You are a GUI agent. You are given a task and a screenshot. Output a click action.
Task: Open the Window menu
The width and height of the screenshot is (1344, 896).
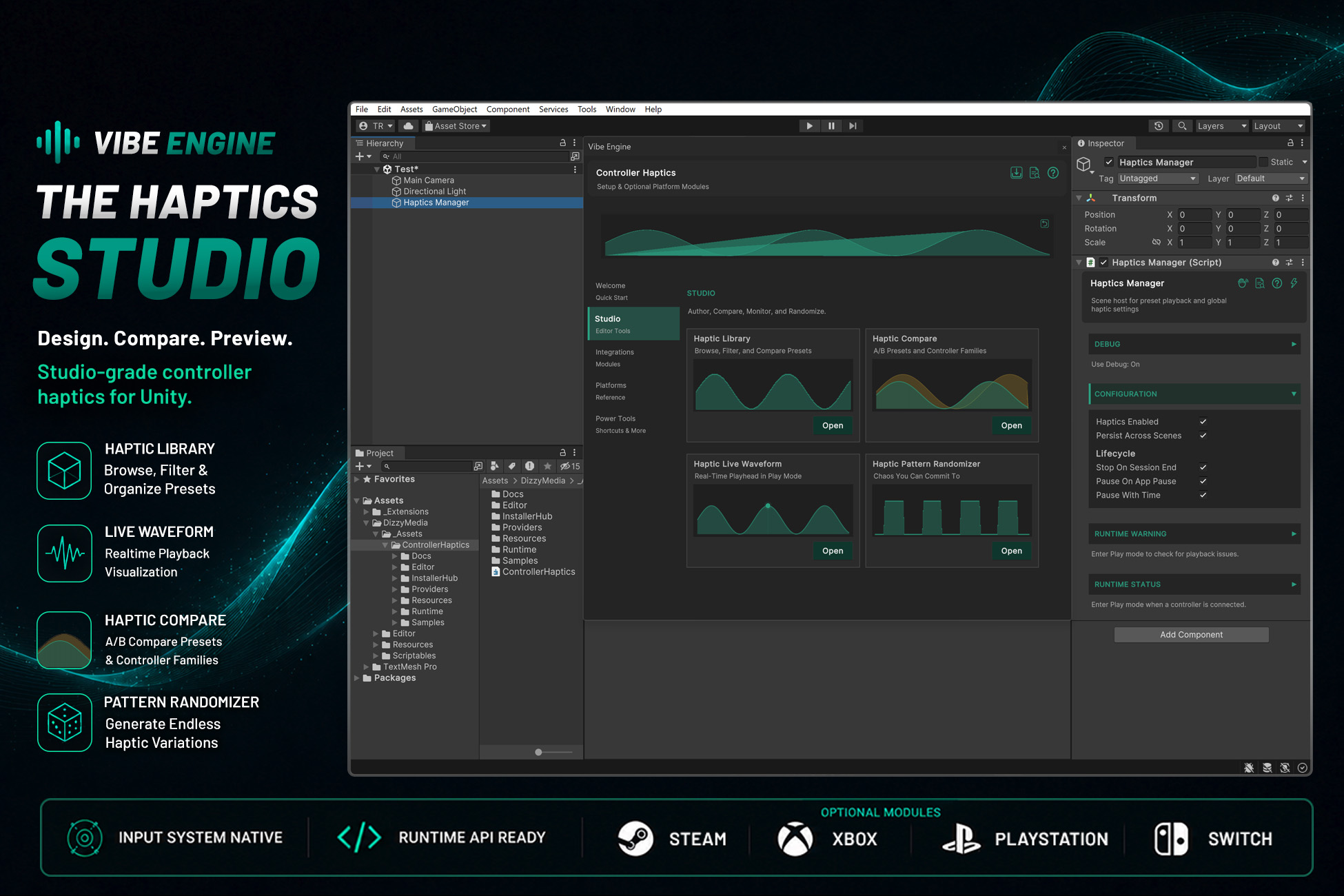[620, 110]
